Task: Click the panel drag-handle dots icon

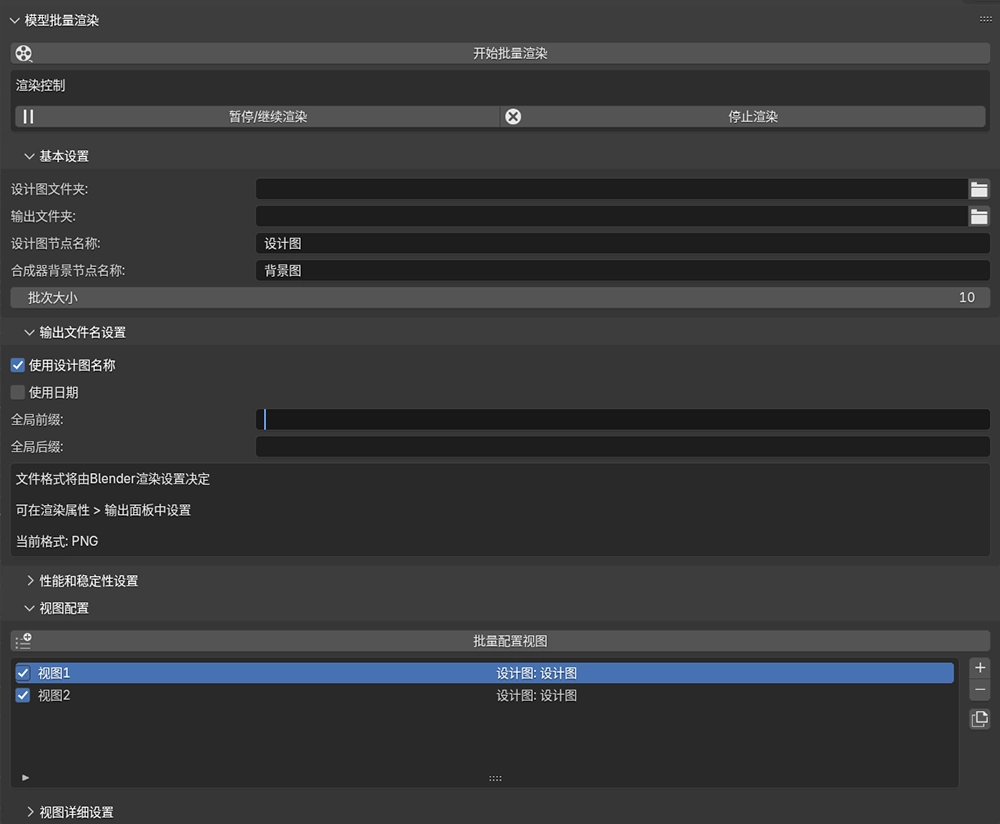Action: pyautogui.click(x=985, y=20)
